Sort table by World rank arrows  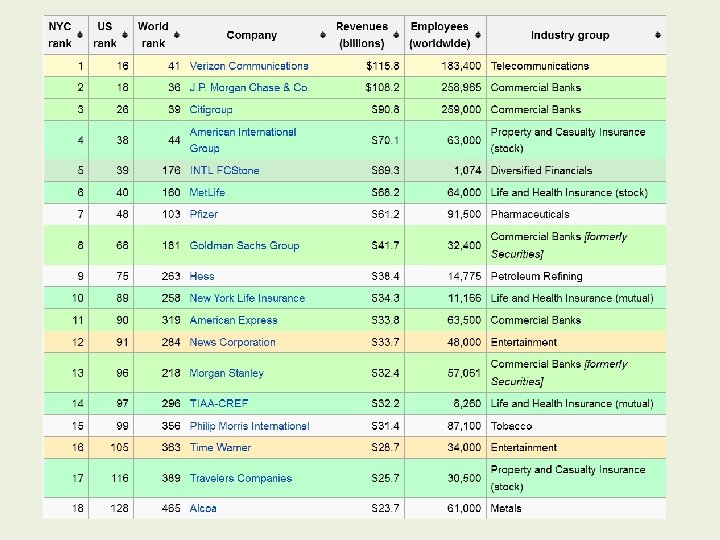coord(177,35)
